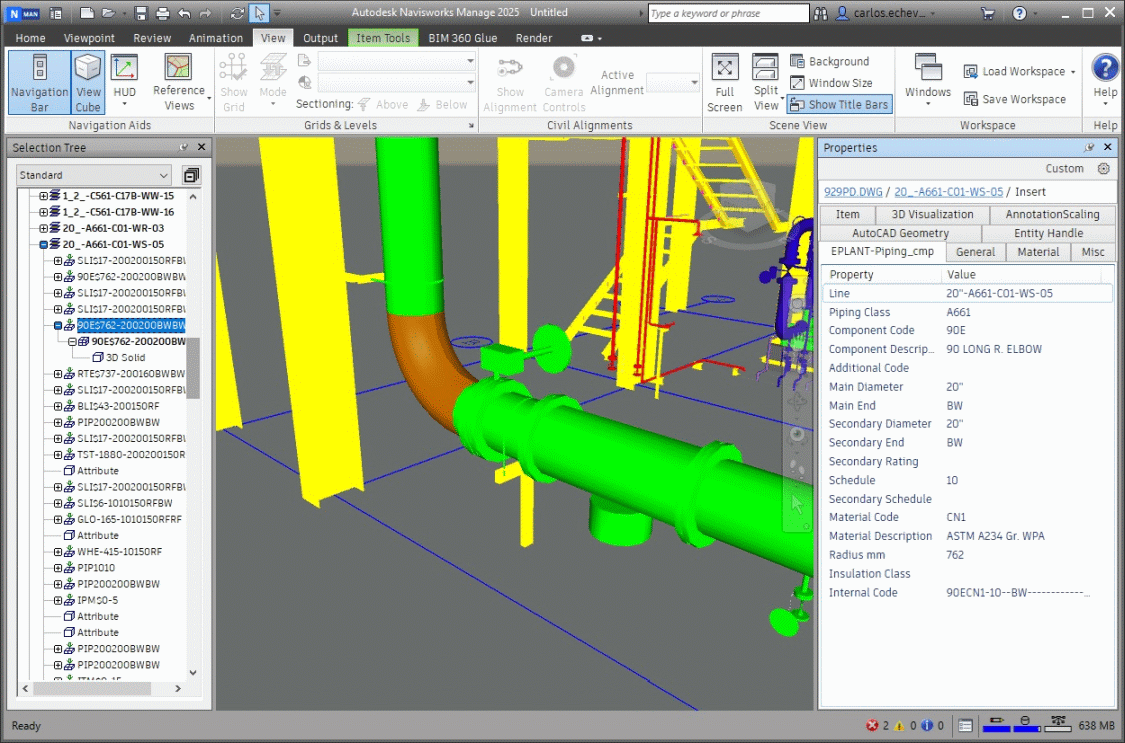Viewport: 1125px width, 743px height.
Task: Open the Material properties tab
Action: coord(1037,252)
